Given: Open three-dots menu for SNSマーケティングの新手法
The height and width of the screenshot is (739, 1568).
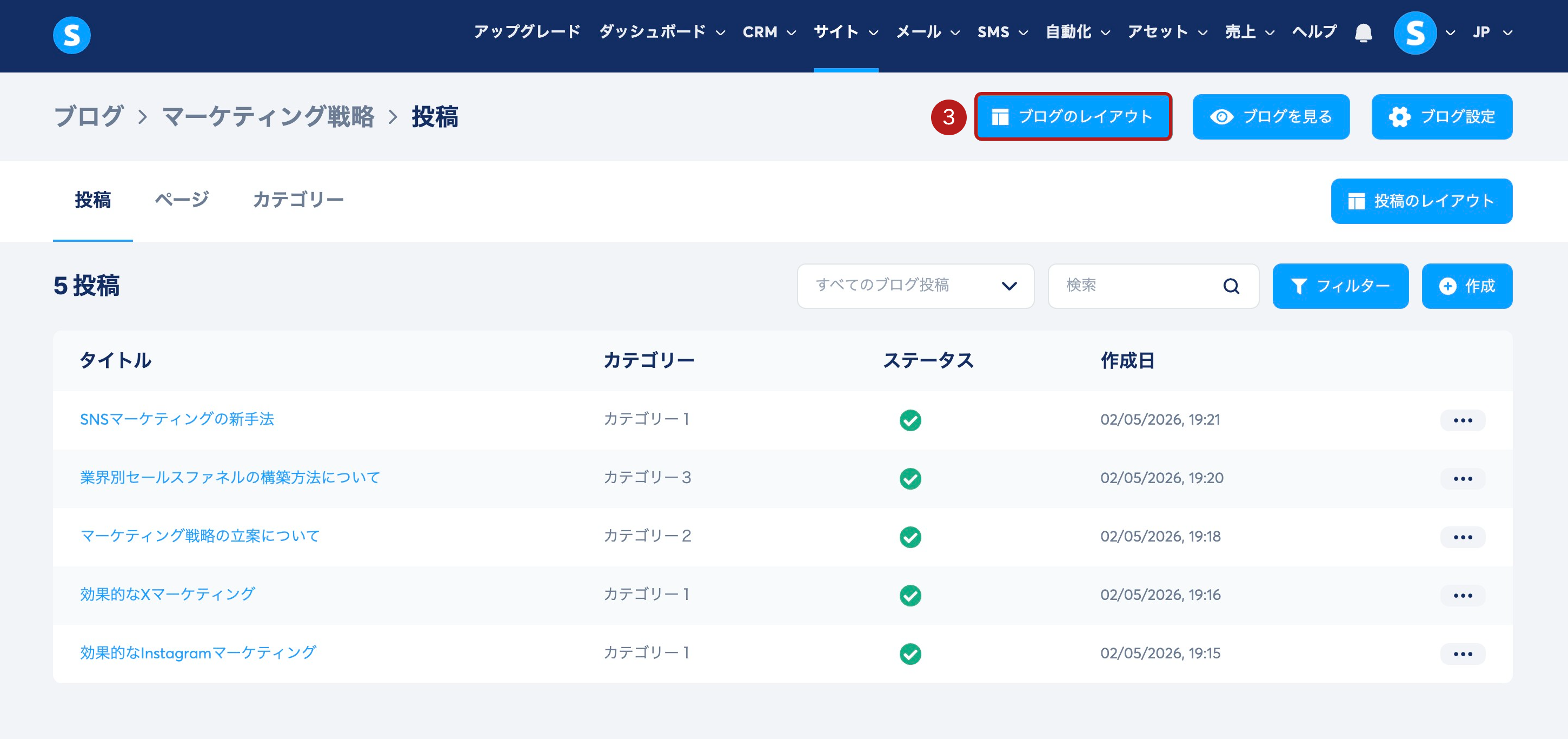Looking at the screenshot, I should click(x=1462, y=420).
